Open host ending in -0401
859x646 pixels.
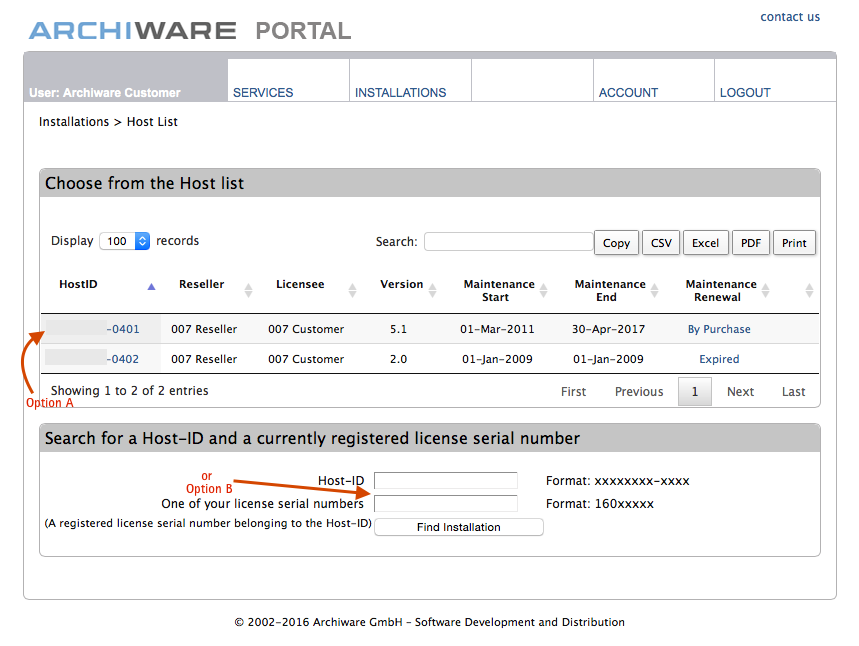pos(124,329)
